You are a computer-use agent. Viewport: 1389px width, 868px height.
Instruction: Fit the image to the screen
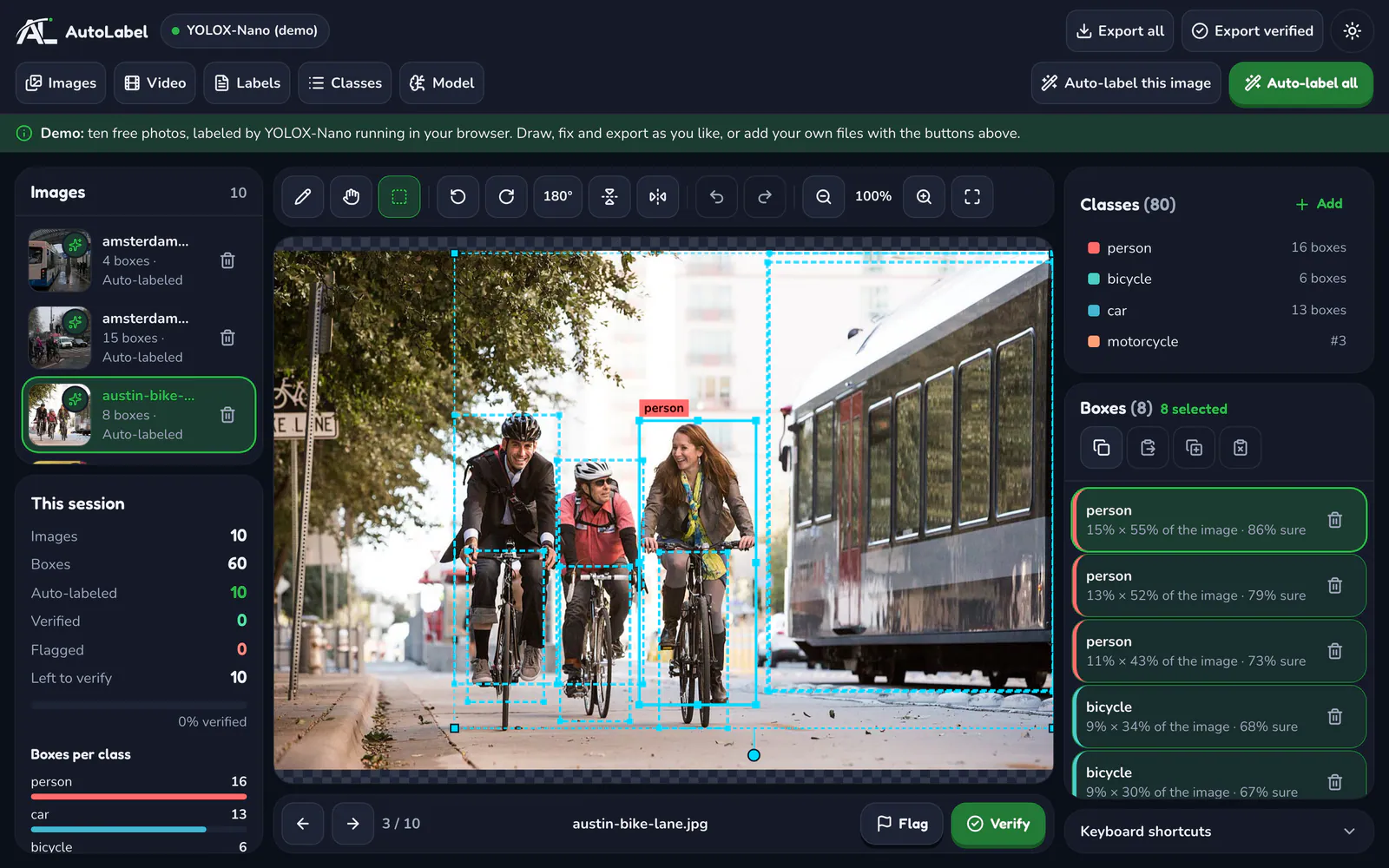pos(972,197)
